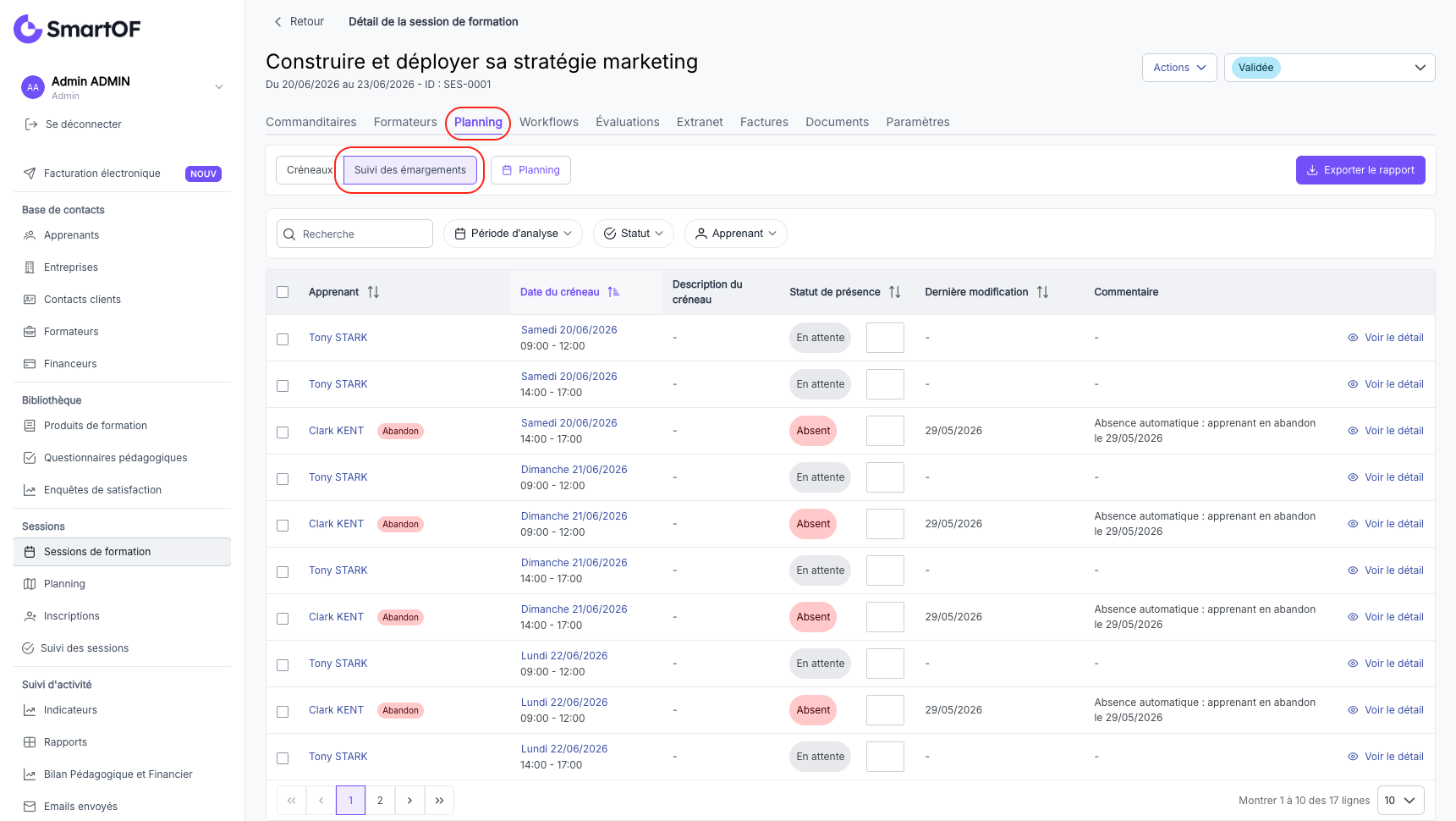Focus the Recherche search field
1456x821 pixels.
click(x=354, y=234)
